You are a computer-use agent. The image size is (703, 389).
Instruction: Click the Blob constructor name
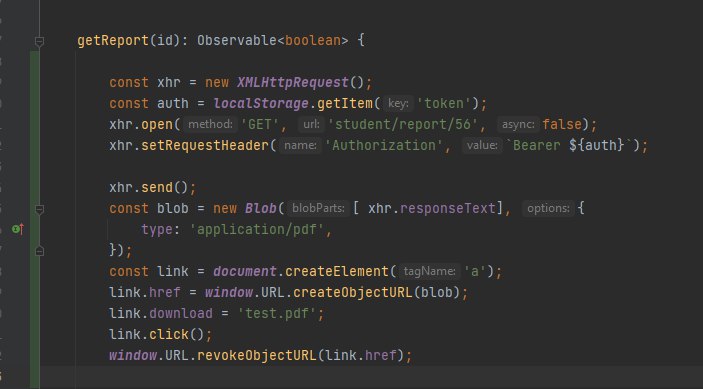pos(260,208)
